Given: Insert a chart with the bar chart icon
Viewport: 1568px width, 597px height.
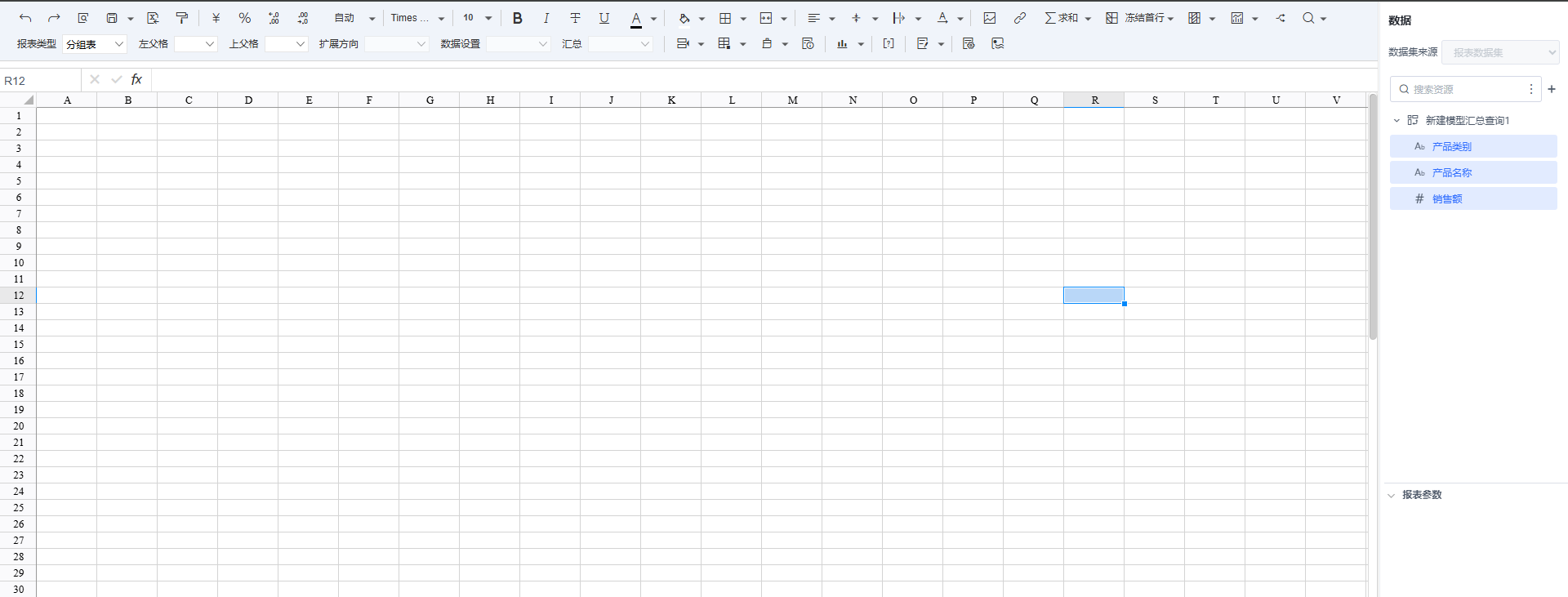Looking at the screenshot, I should [842, 44].
